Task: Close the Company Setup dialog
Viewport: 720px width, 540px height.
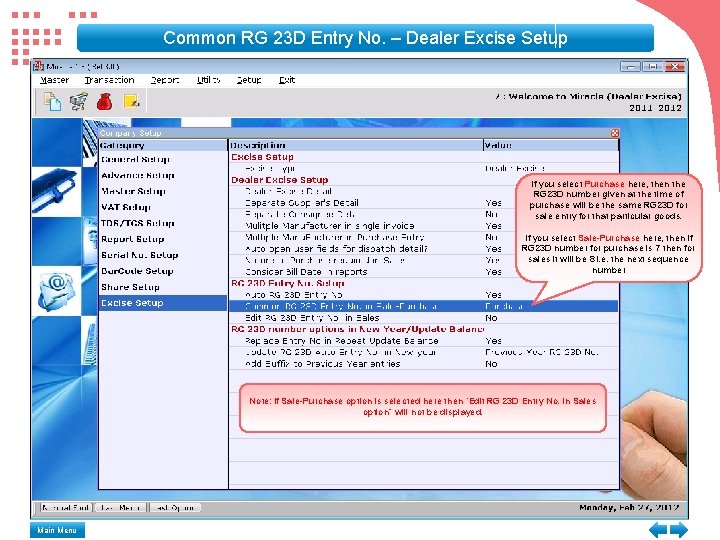Action: point(614,133)
